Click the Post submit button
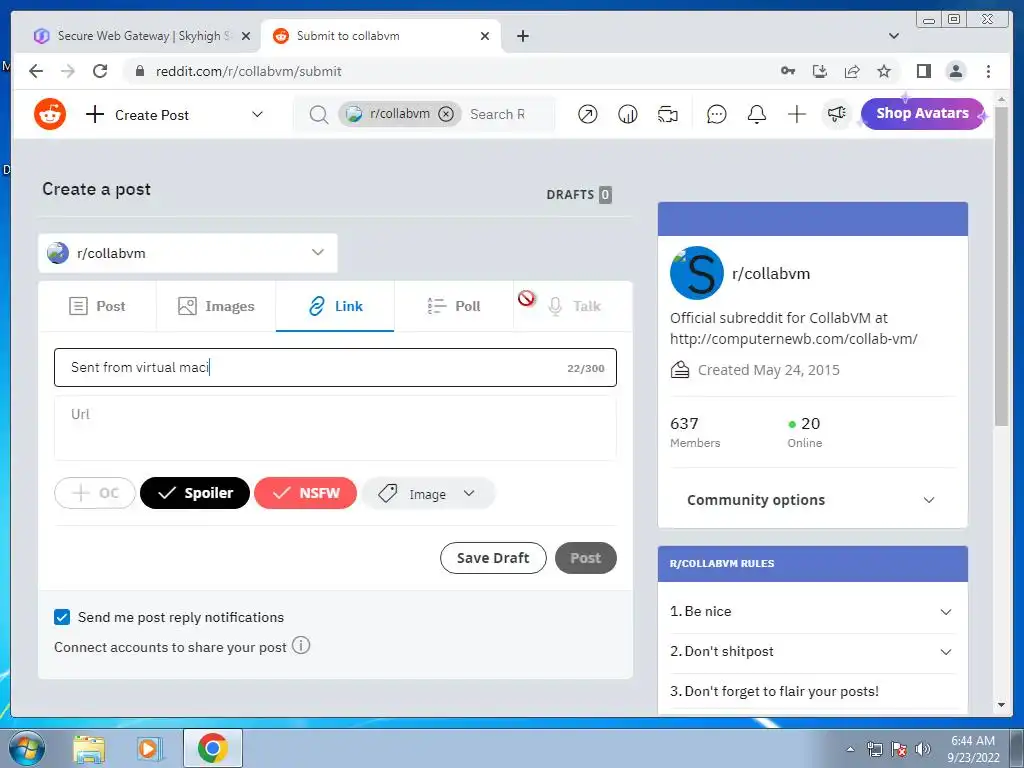Image resolution: width=1024 pixels, height=768 pixels. [586, 558]
